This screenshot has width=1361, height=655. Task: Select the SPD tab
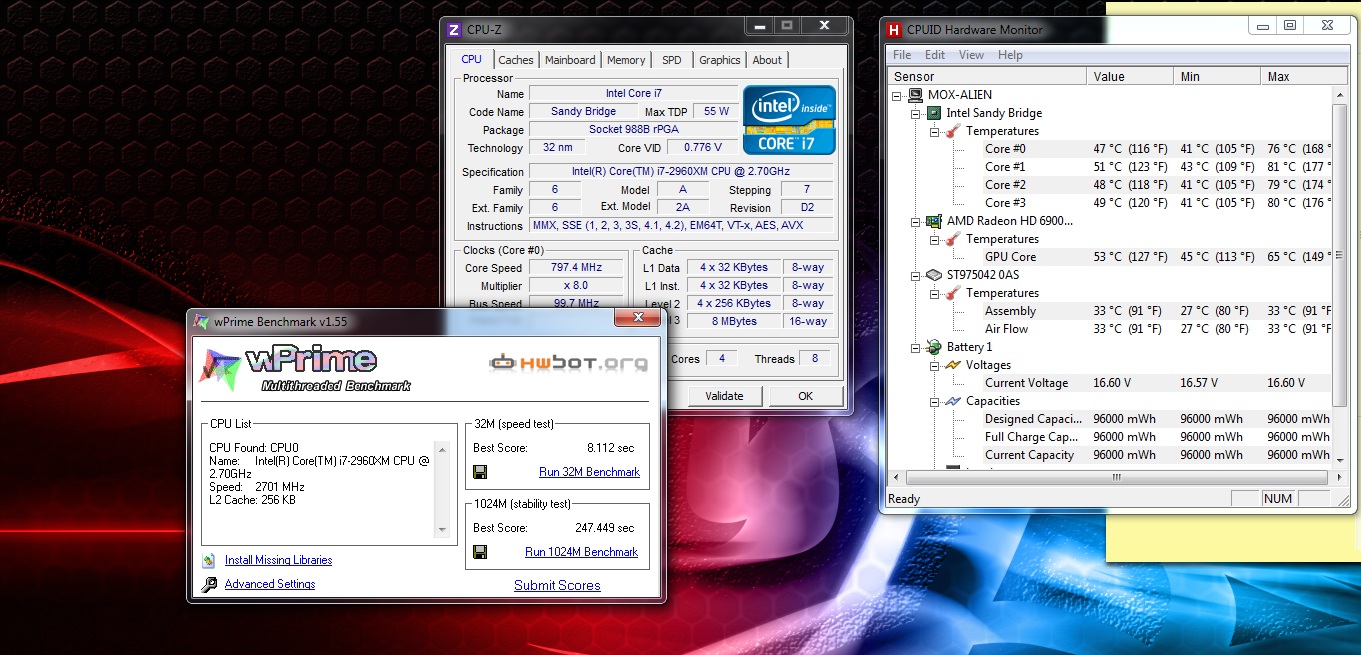(x=672, y=60)
